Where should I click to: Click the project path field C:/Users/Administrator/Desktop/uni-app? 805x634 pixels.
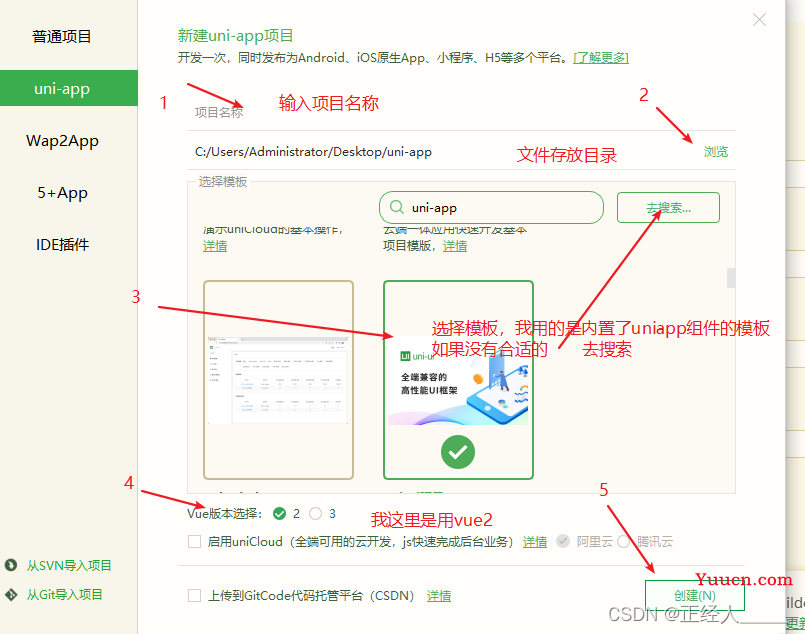tap(313, 152)
